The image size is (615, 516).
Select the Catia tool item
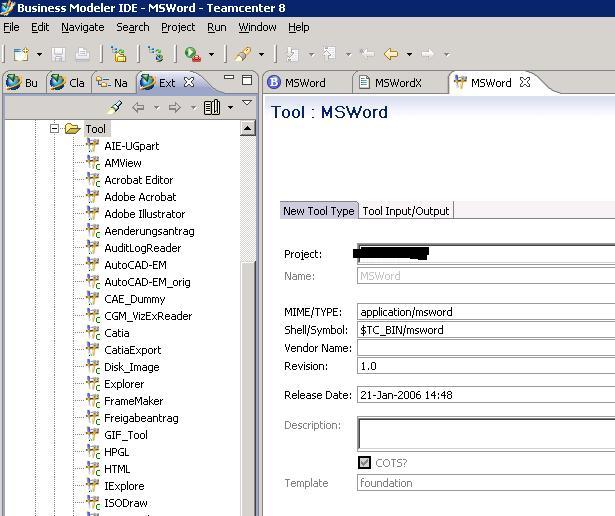click(x=116, y=333)
